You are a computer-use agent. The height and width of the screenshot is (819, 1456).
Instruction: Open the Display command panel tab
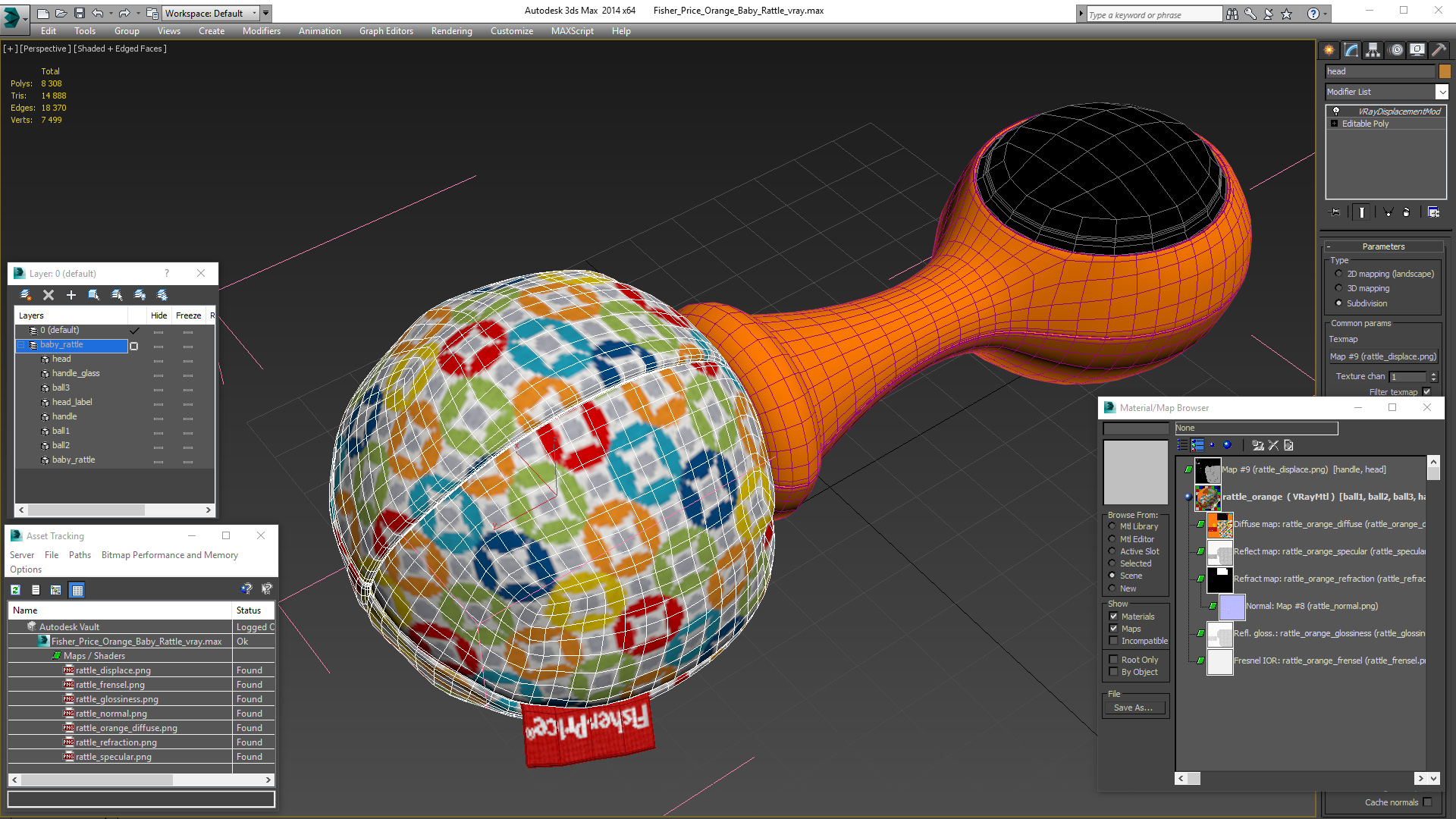(x=1417, y=50)
